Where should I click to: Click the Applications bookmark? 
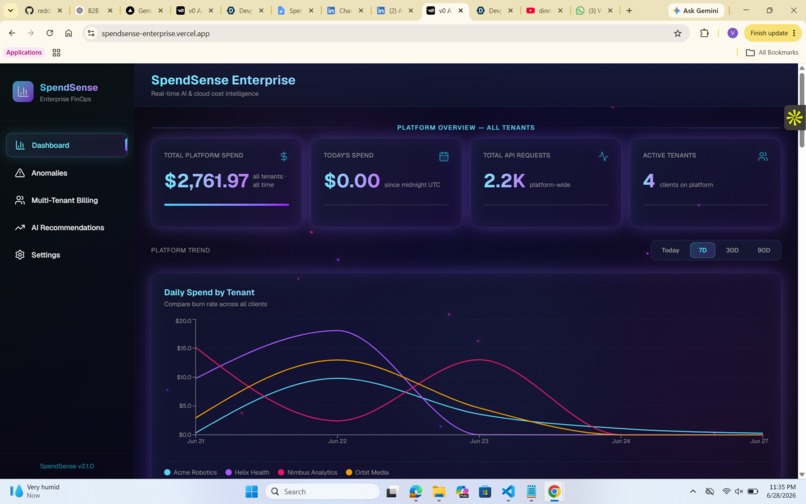pyautogui.click(x=24, y=52)
